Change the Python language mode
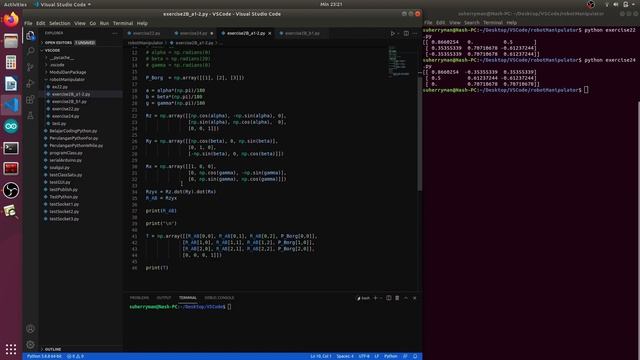 [x=391, y=356]
